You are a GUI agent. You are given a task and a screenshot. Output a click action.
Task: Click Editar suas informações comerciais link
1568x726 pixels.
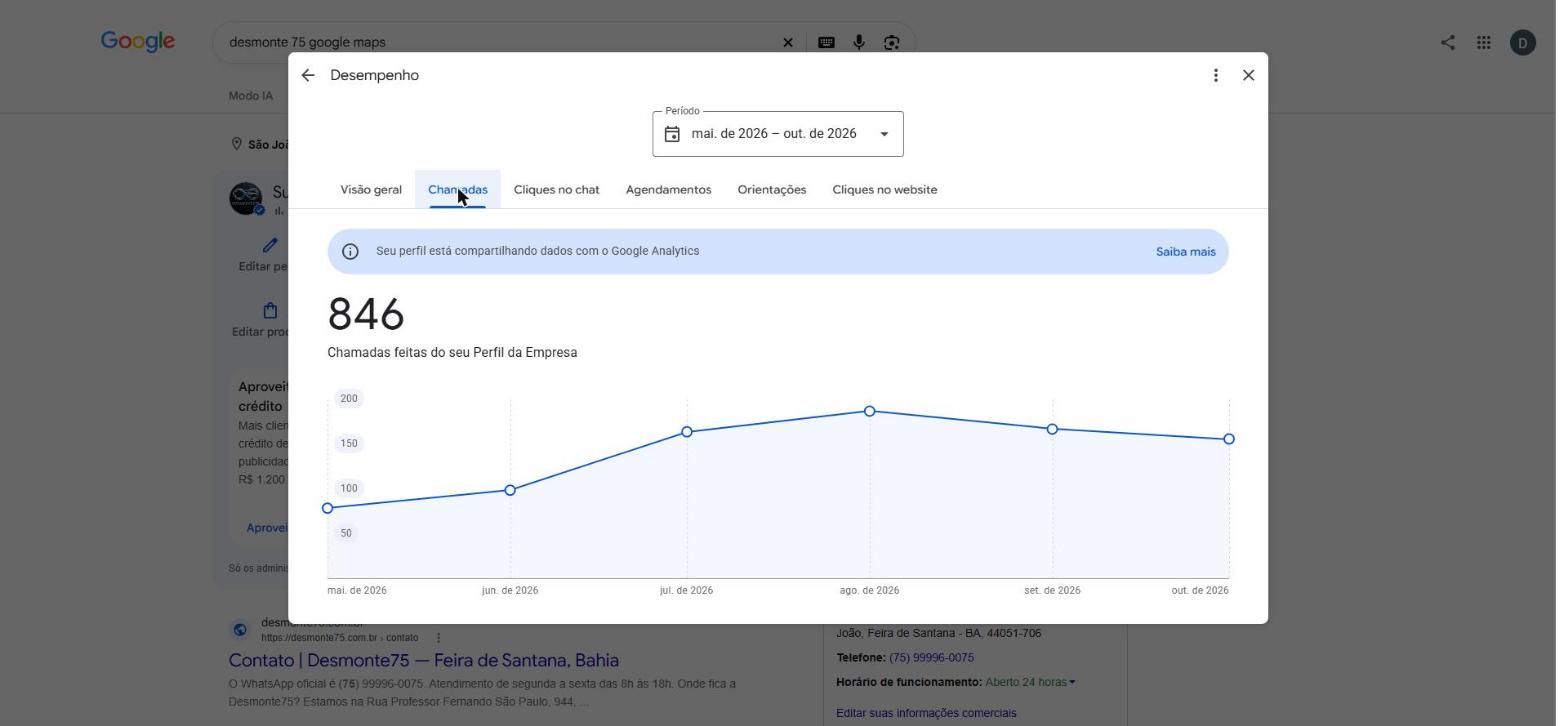coord(926,713)
